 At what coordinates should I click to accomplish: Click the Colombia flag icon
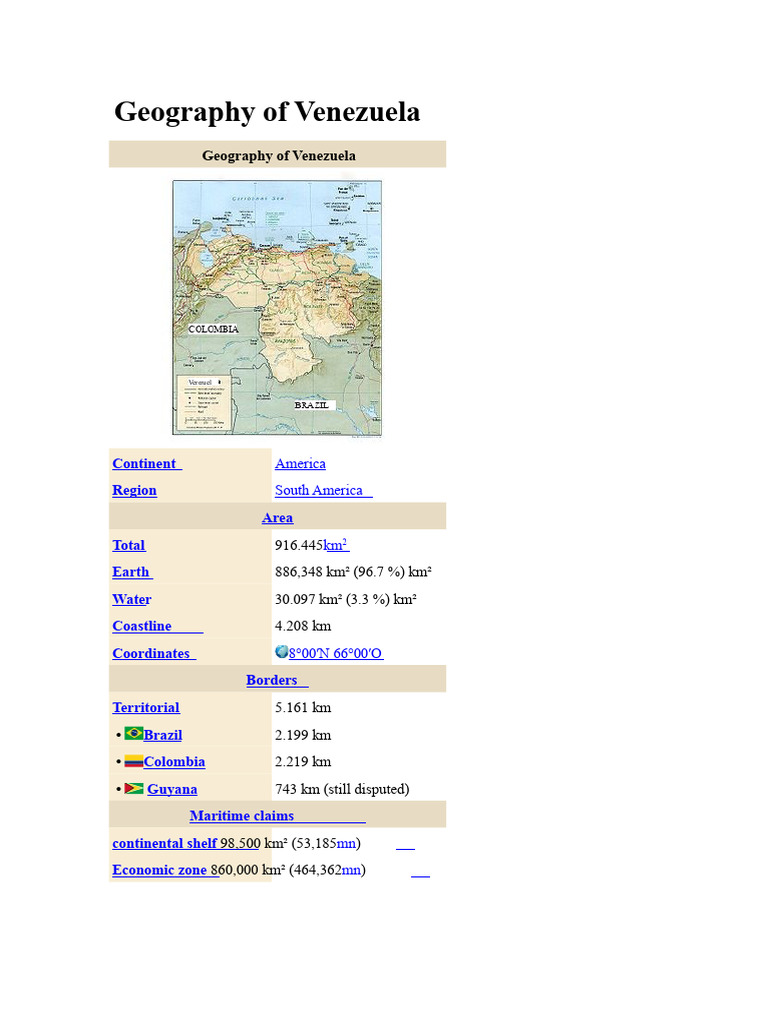click(x=134, y=761)
